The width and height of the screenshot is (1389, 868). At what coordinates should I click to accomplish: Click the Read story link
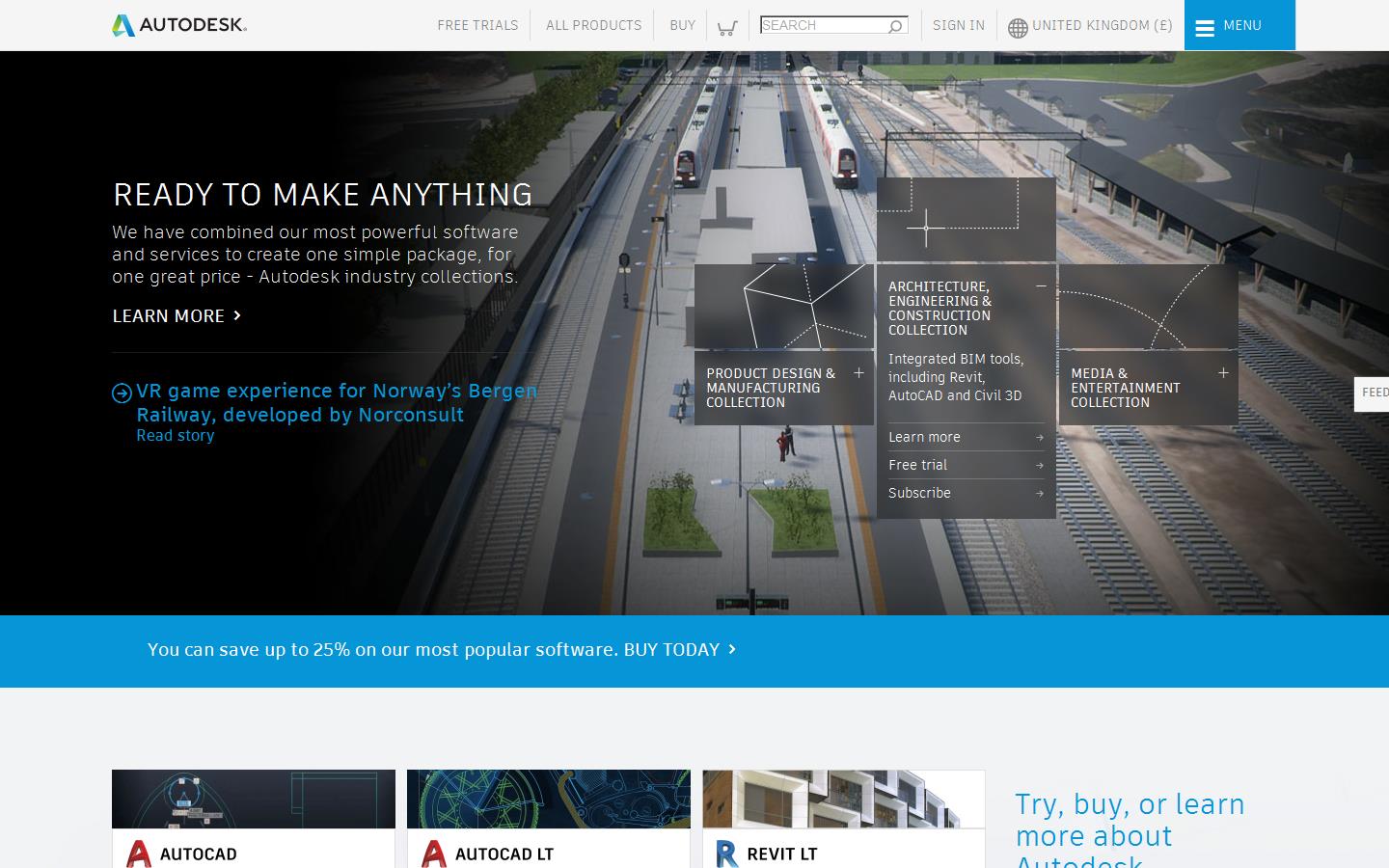(175, 435)
